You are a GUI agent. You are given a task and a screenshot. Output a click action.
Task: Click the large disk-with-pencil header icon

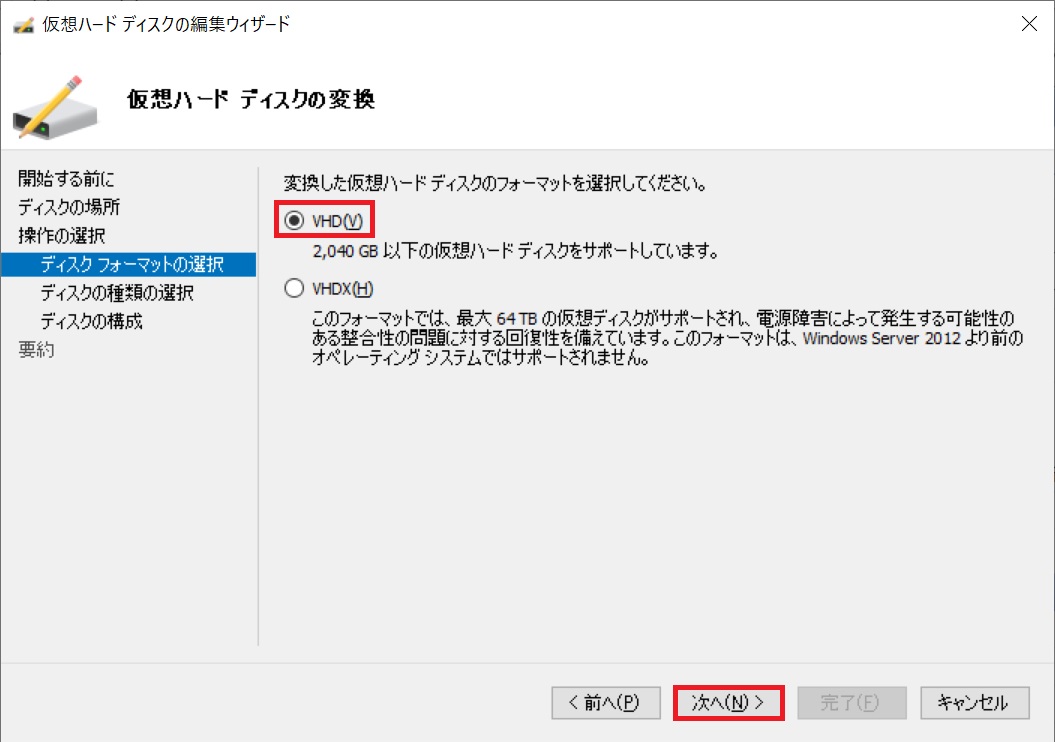coord(55,108)
